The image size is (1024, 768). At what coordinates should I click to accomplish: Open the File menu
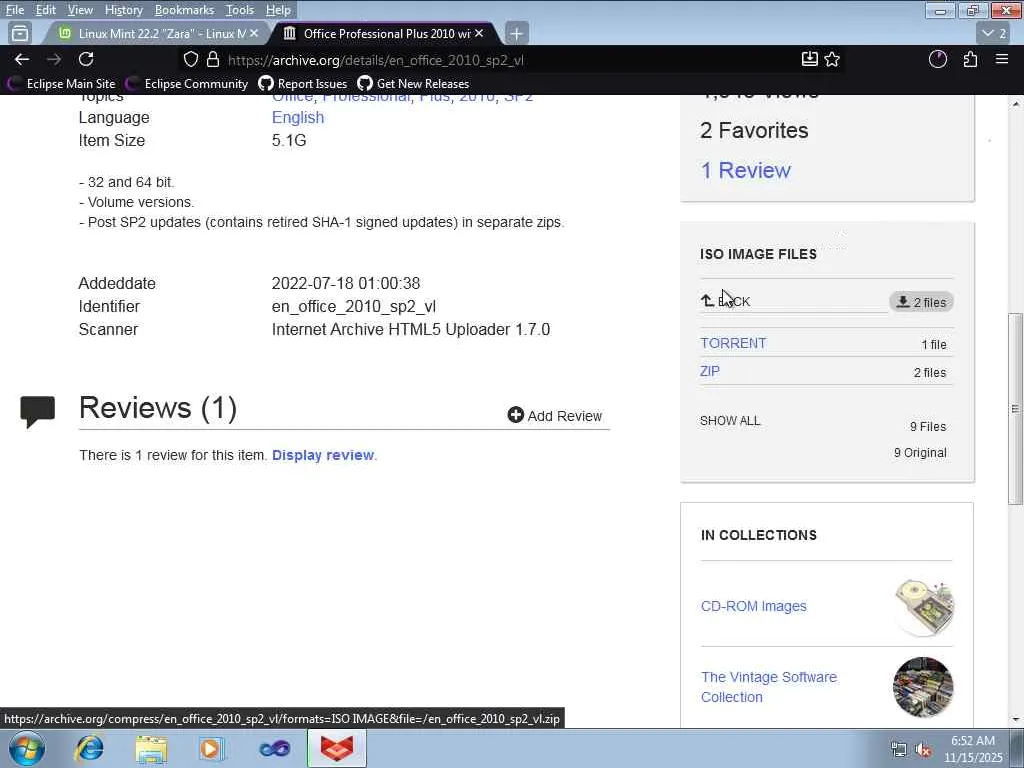click(14, 10)
